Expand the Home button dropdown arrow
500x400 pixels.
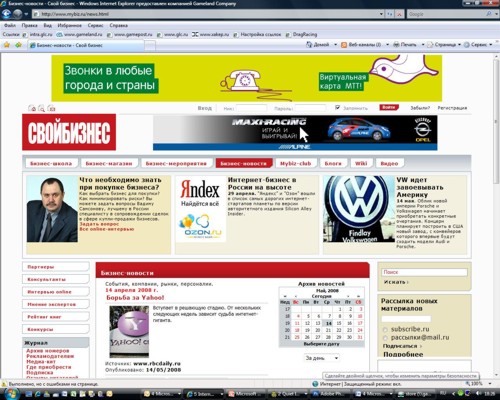point(336,45)
